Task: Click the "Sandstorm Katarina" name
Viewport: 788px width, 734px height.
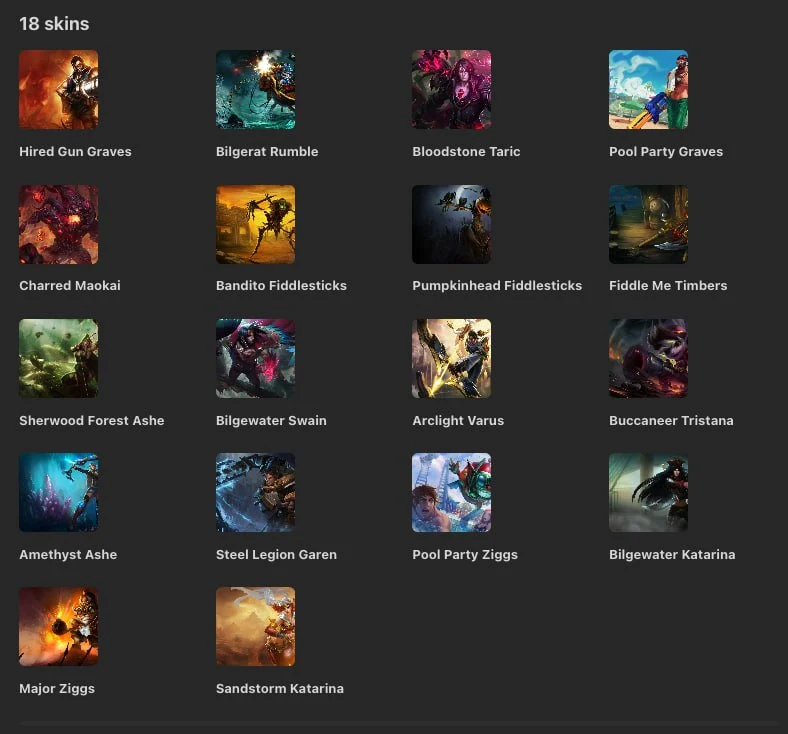Action: click(x=280, y=688)
